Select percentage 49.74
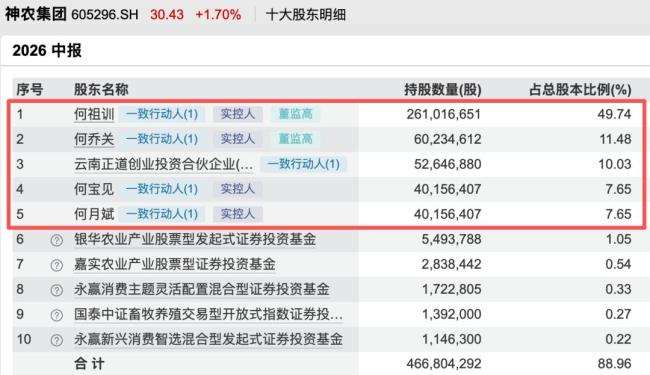The image size is (650, 375). click(x=614, y=114)
